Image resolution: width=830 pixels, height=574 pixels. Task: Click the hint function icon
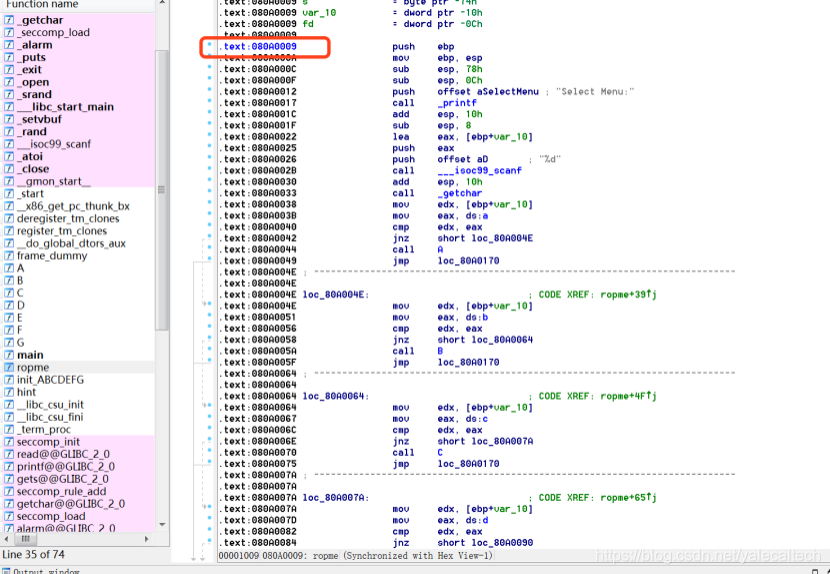tap(9, 392)
